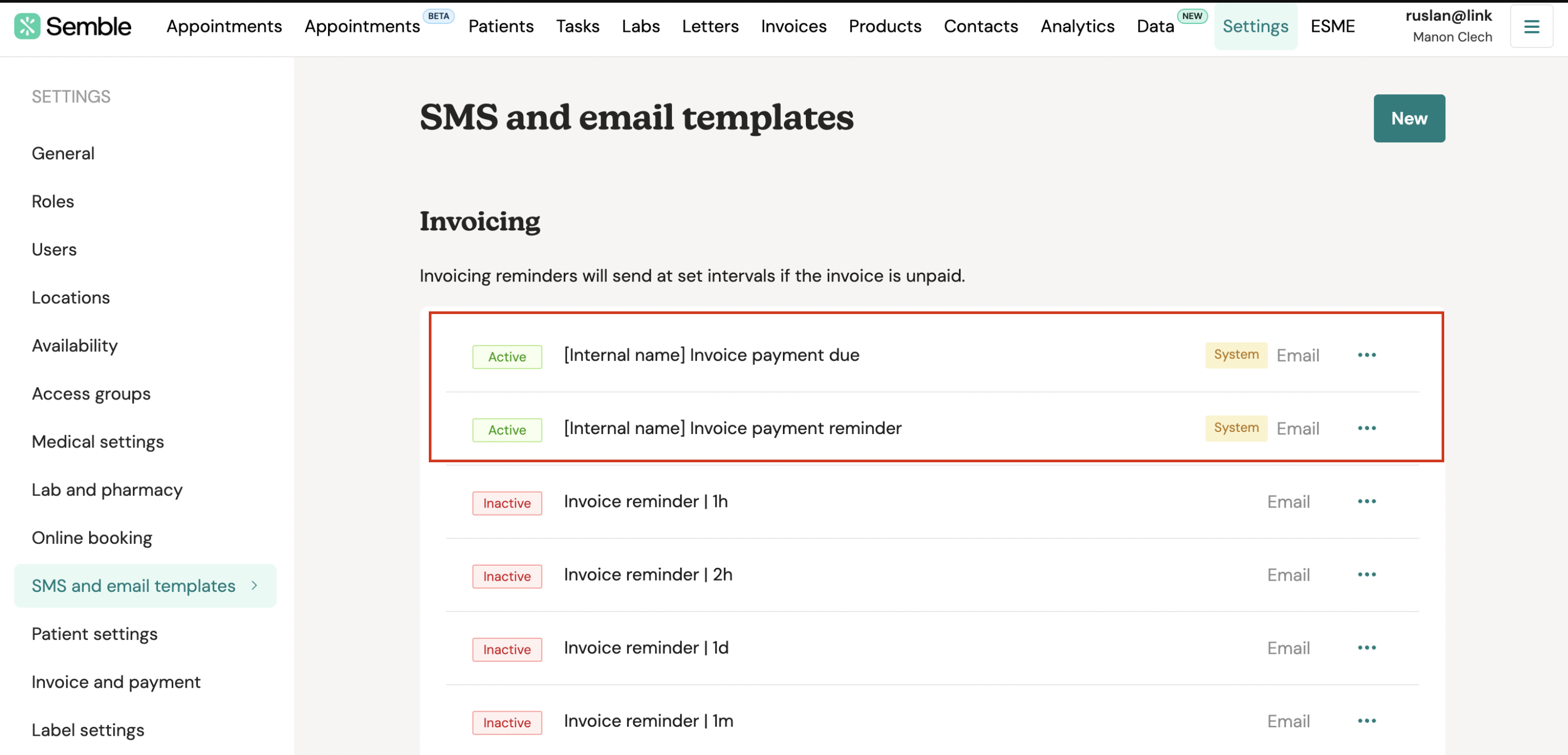This screenshot has width=1568, height=755.
Task: Open three-dot menu for Invoice reminder 1h
Action: [x=1366, y=501]
